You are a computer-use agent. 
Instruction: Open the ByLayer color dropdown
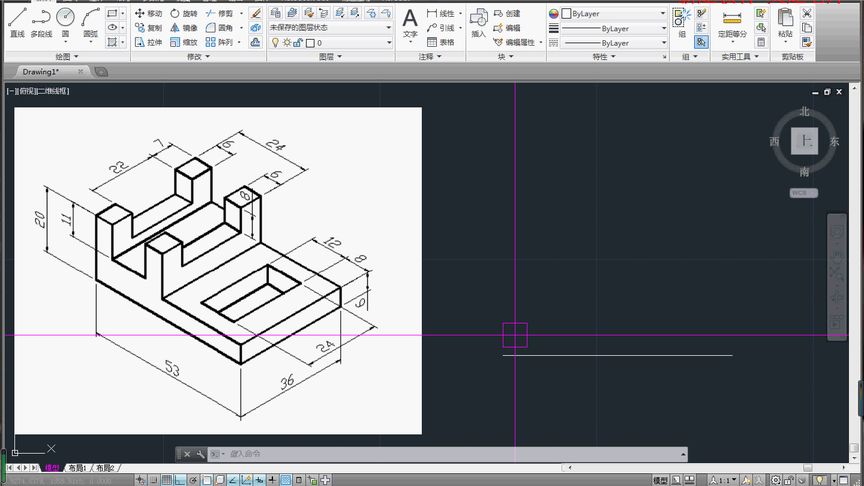pyautogui.click(x=614, y=13)
